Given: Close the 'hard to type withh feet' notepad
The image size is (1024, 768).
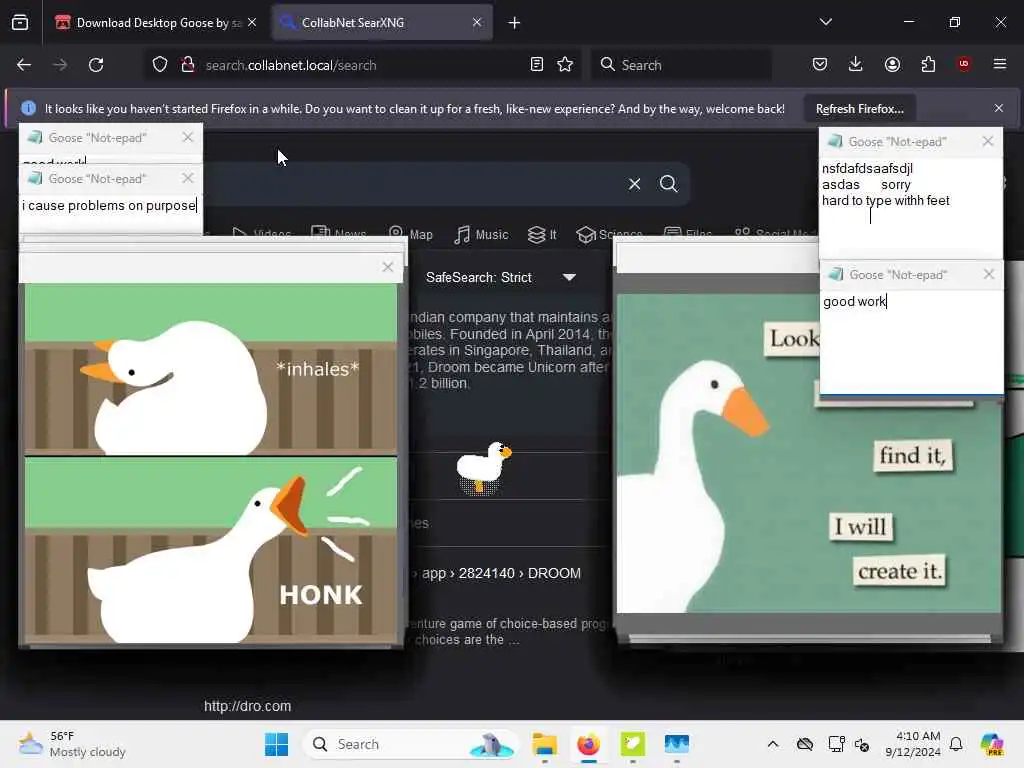Looking at the screenshot, I should coord(987,142).
